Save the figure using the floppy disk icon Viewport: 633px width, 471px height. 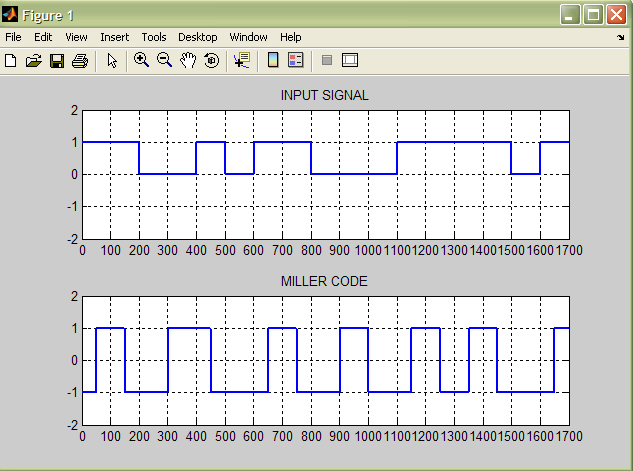pyautogui.click(x=57, y=61)
